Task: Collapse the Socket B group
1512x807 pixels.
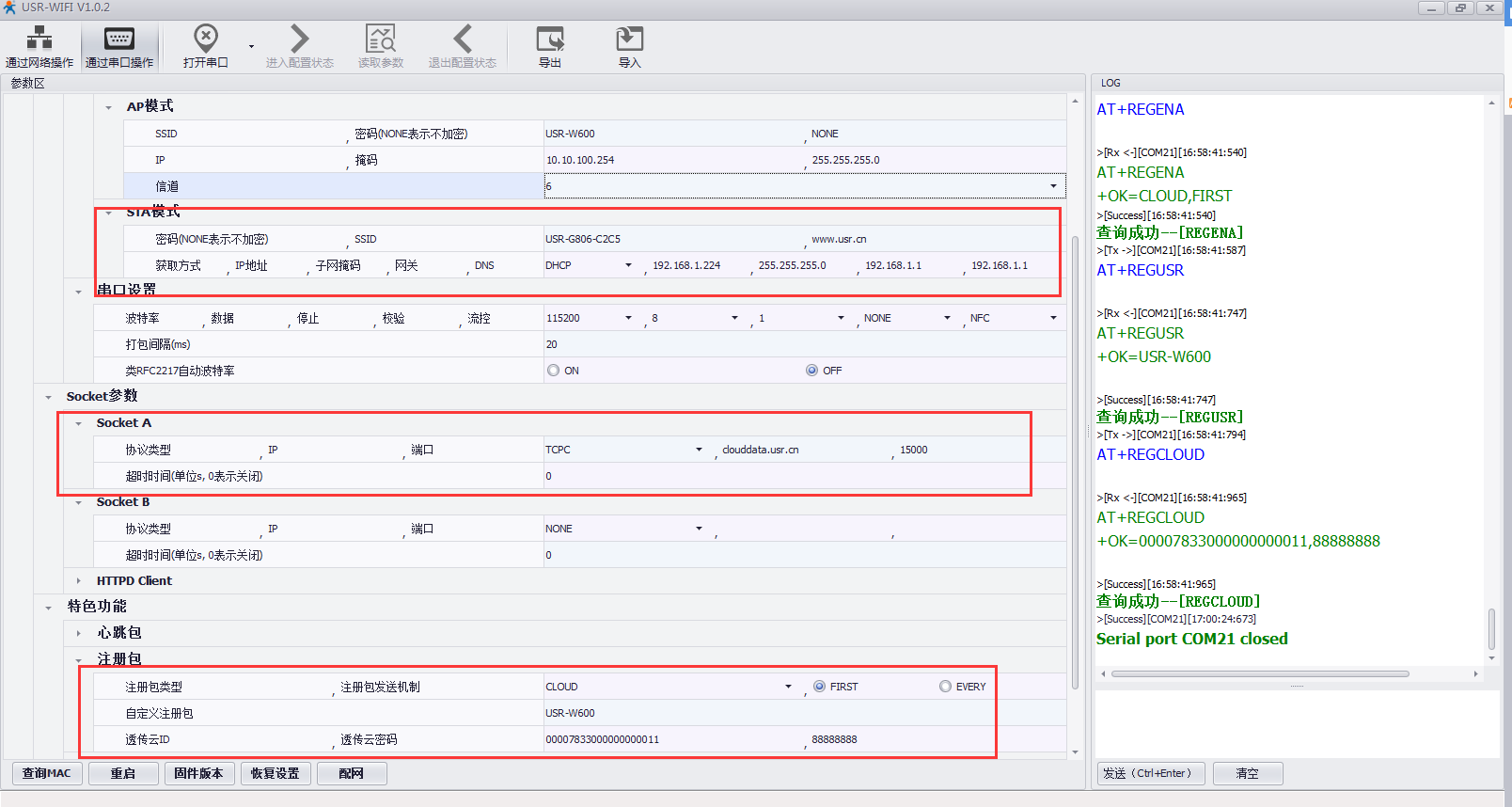Action: pos(78,502)
